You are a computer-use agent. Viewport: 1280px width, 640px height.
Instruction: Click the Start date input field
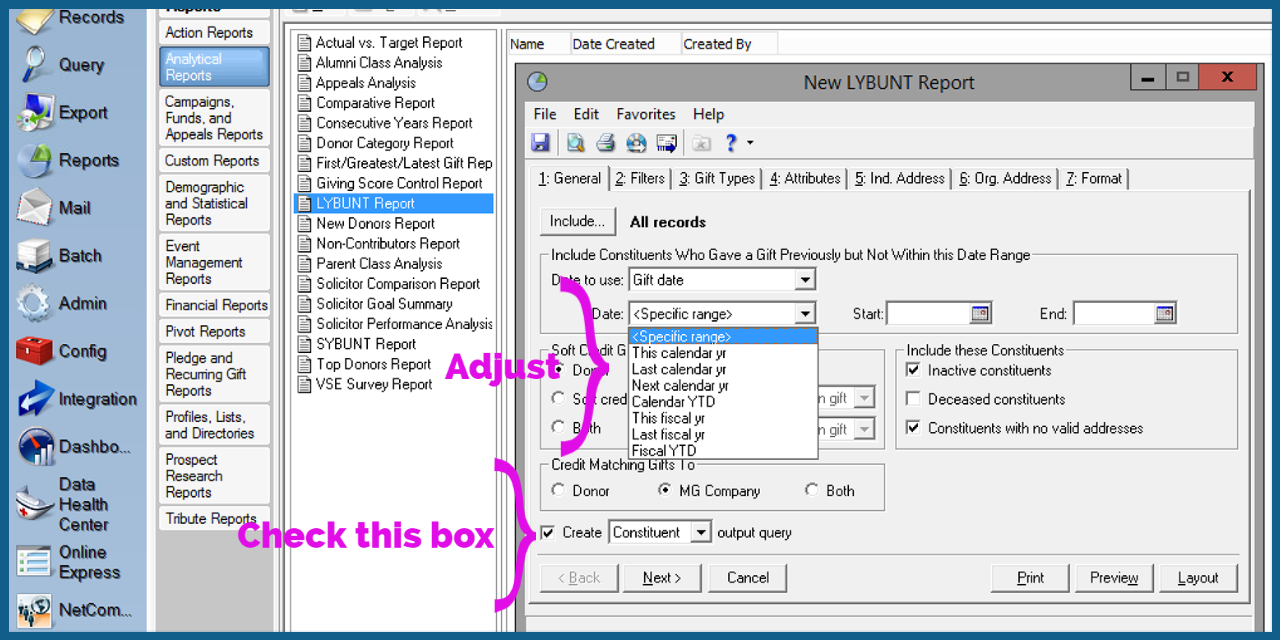pos(929,314)
